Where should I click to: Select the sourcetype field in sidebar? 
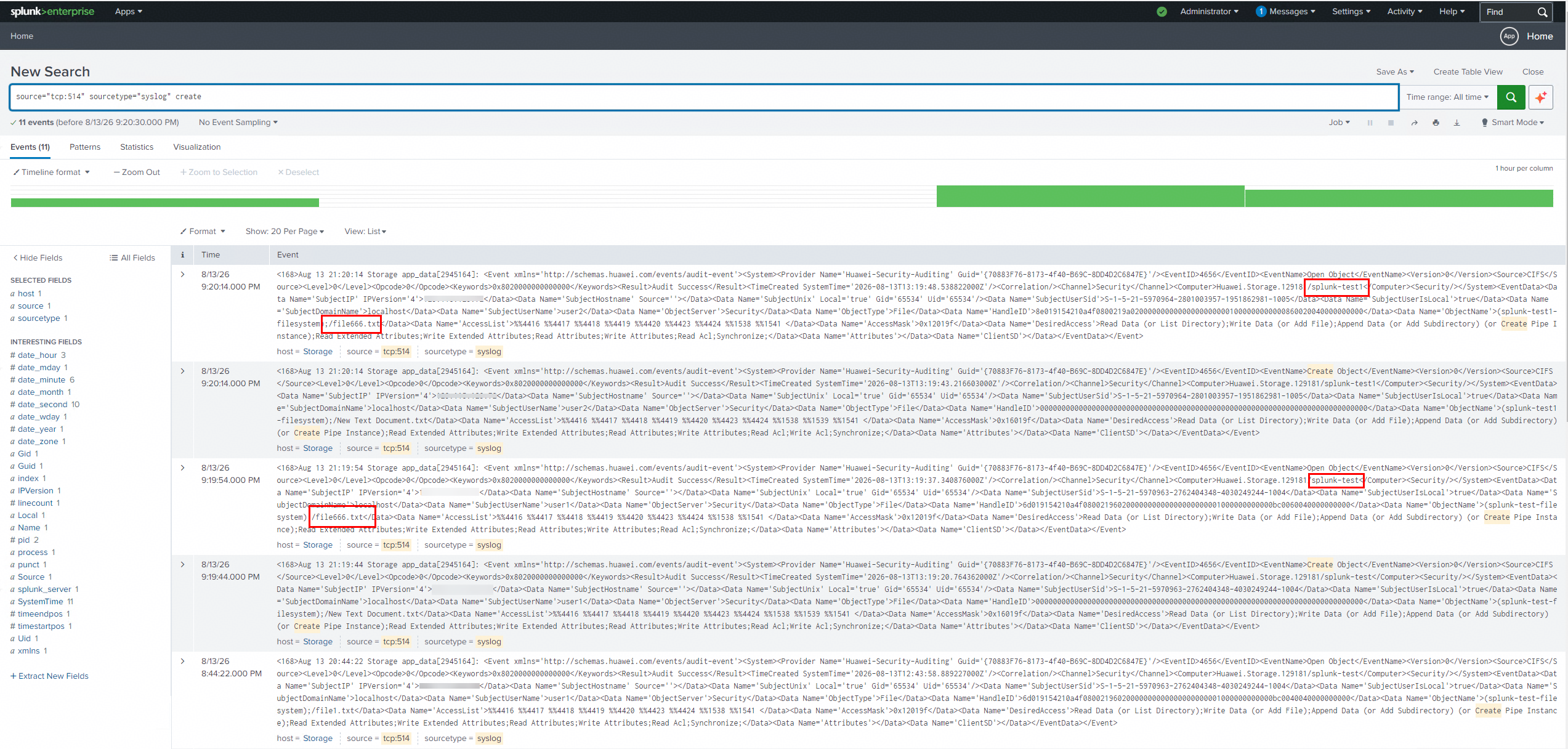pyautogui.click(x=39, y=318)
